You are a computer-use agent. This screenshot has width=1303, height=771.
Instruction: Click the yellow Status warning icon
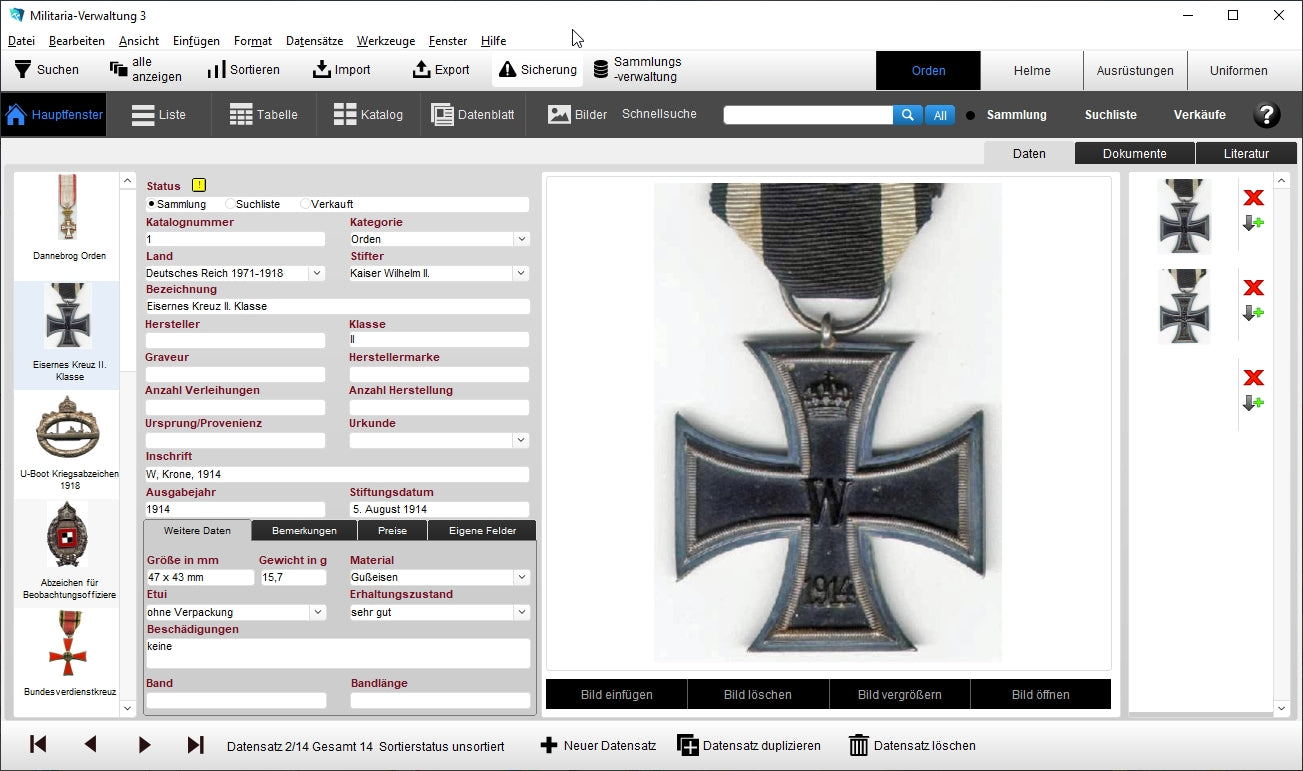pos(199,185)
